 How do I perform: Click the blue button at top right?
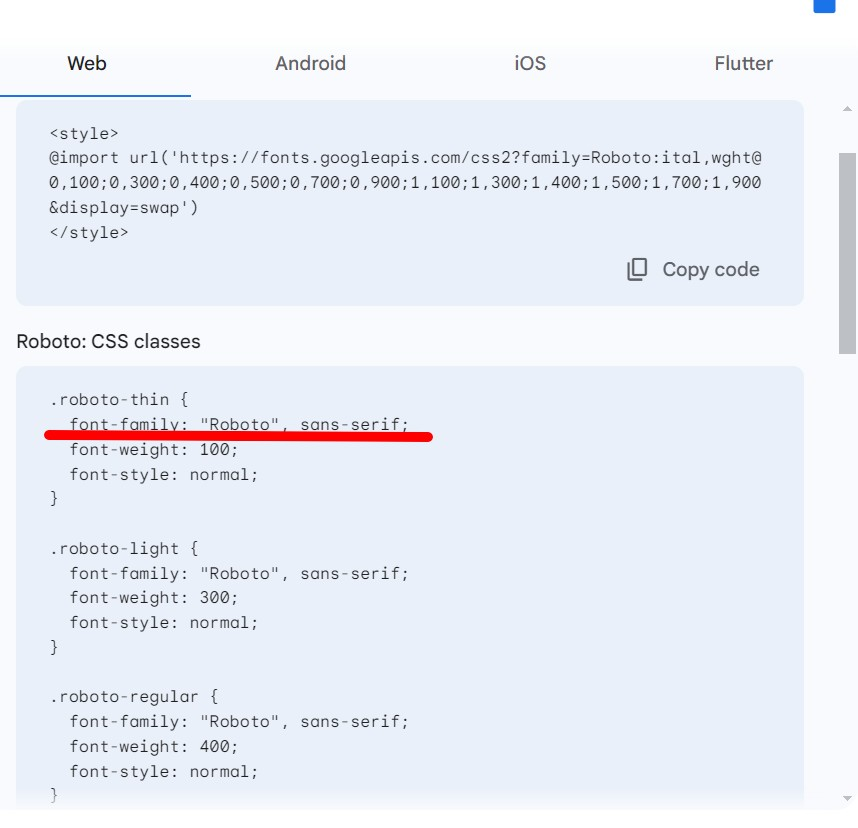point(824,6)
